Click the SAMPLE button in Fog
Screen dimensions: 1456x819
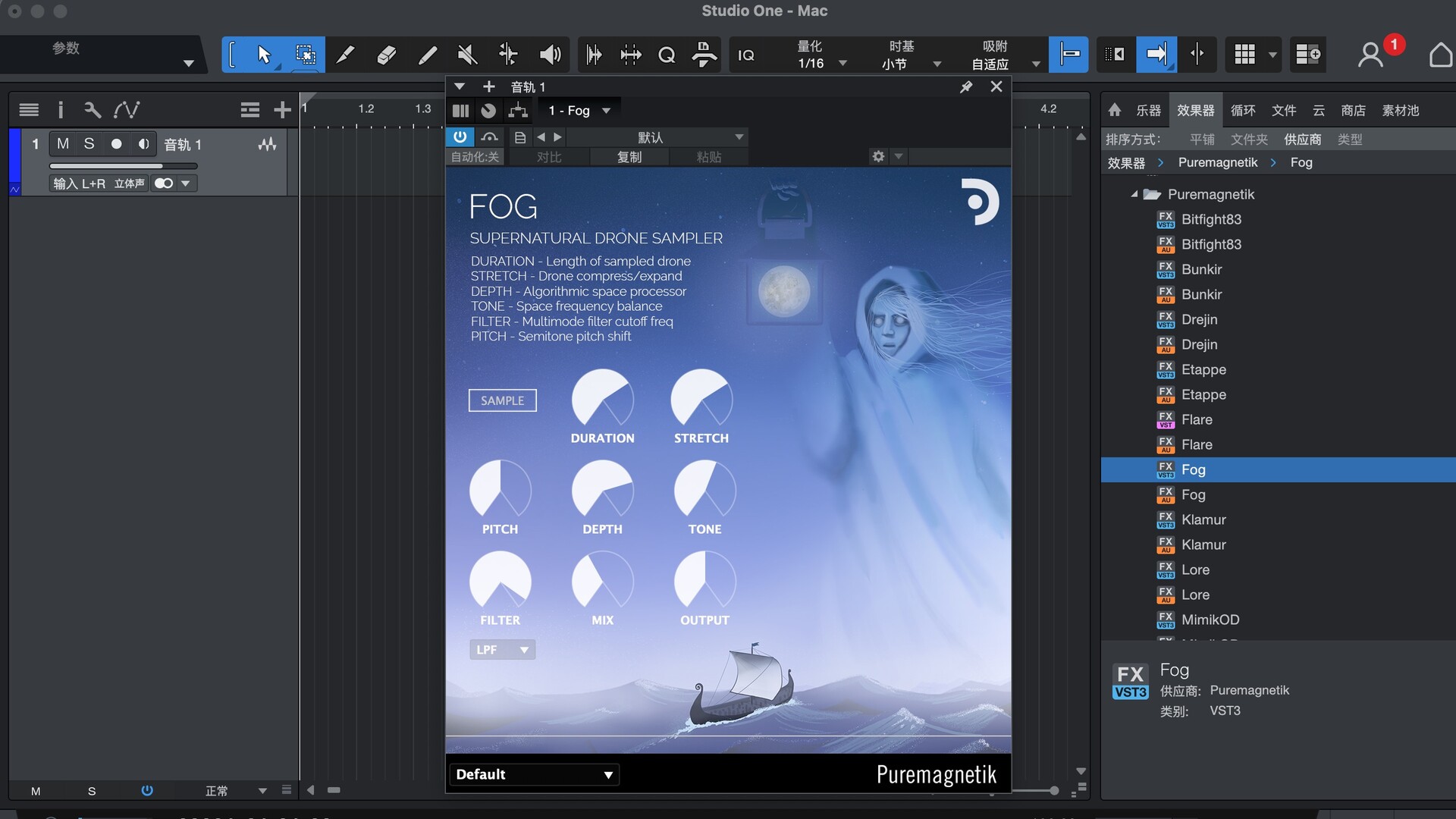tap(502, 400)
